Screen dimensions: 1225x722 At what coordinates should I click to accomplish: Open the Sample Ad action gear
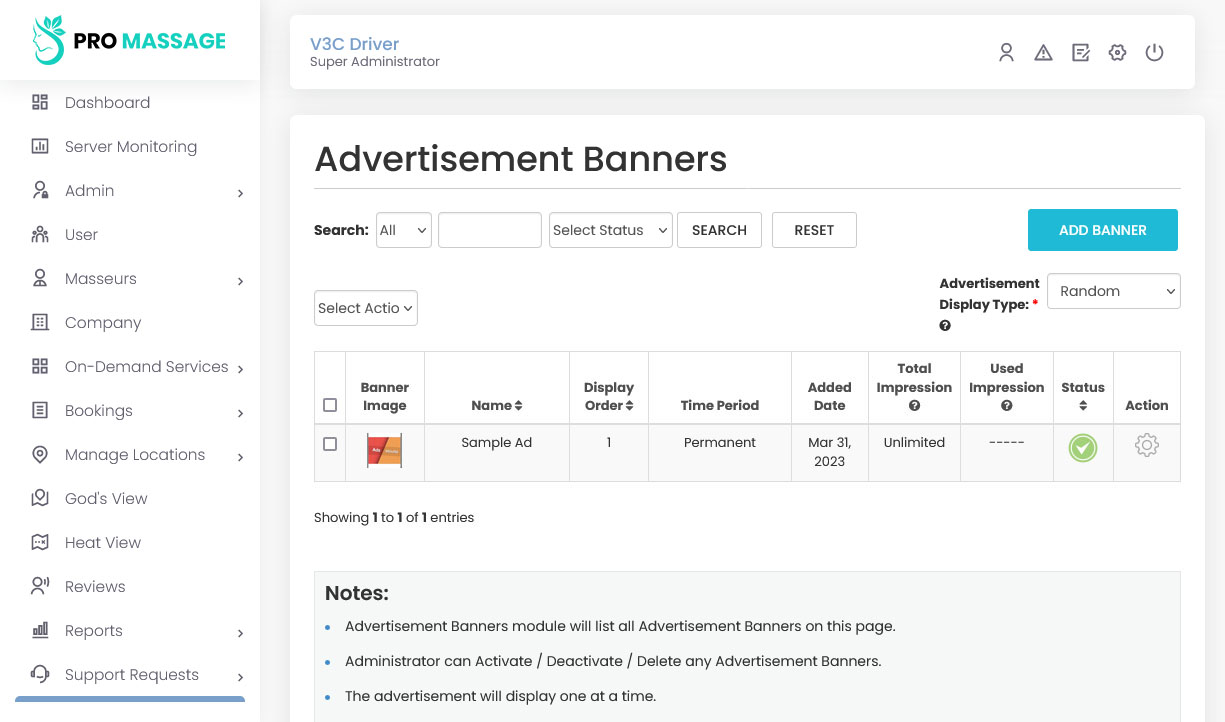coord(1146,446)
